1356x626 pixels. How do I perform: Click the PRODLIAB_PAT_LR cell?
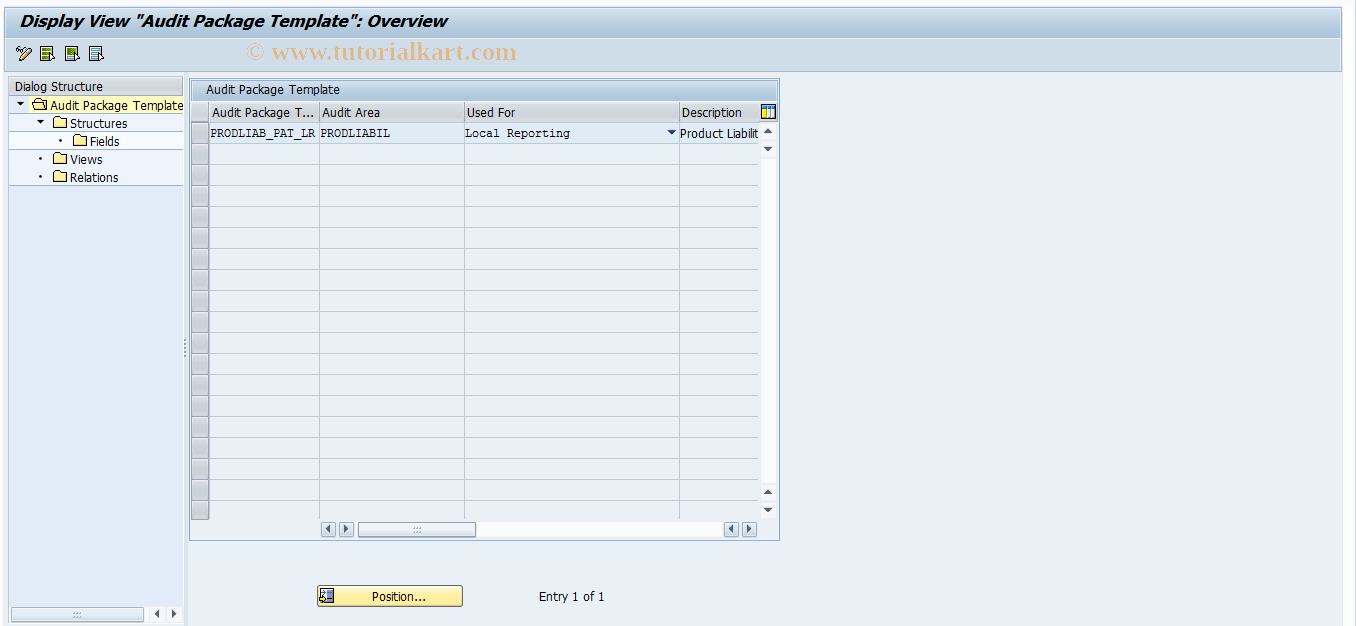(x=264, y=133)
